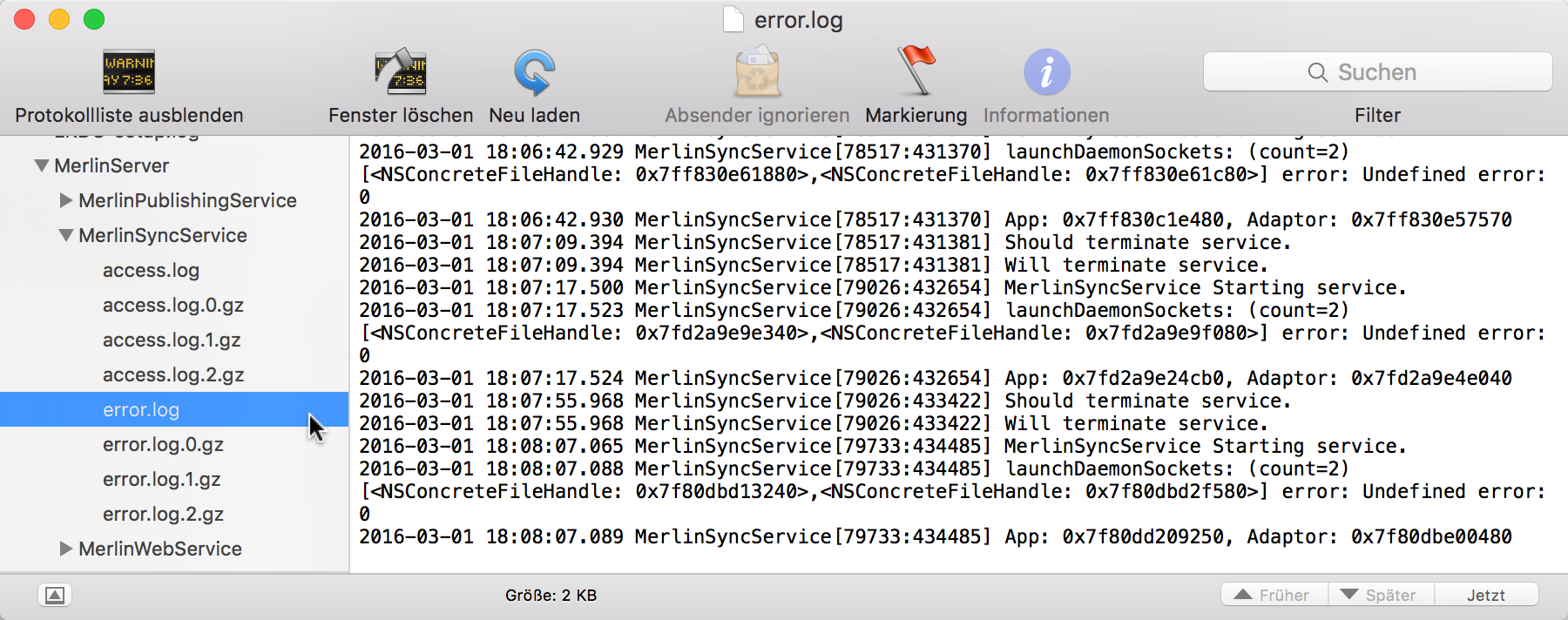Select the highlighted error.log entry
This screenshot has height=620, width=1568.
pyautogui.click(x=174, y=409)
